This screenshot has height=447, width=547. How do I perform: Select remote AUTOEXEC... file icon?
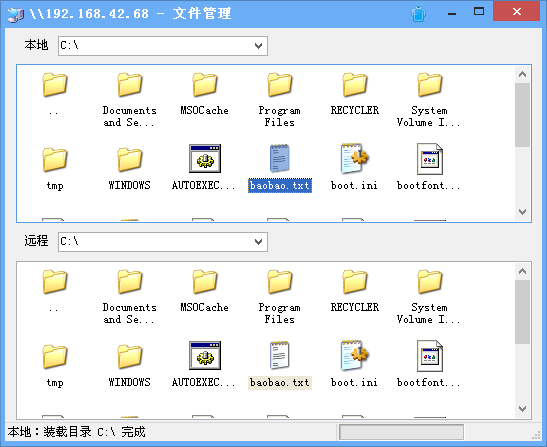tap(205, 356)
